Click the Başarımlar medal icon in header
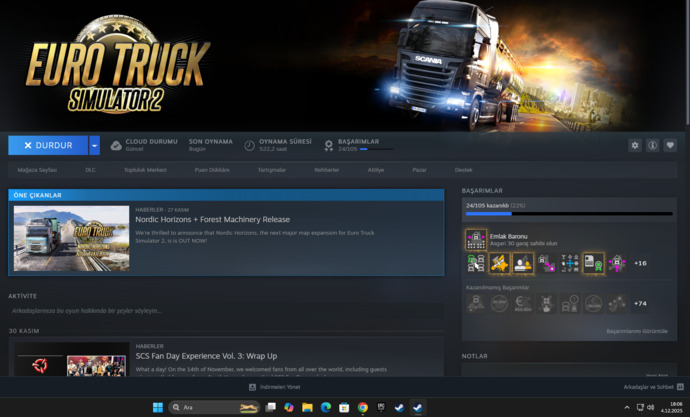The width and height of the screenshot is (690, 417). (x=328, y=146)
